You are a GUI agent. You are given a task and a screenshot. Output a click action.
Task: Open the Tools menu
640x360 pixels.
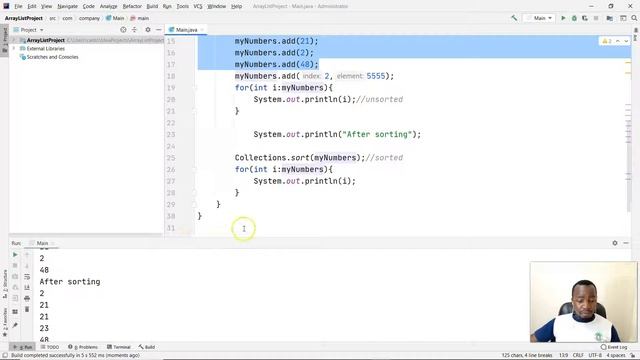(x=182, y=6)
